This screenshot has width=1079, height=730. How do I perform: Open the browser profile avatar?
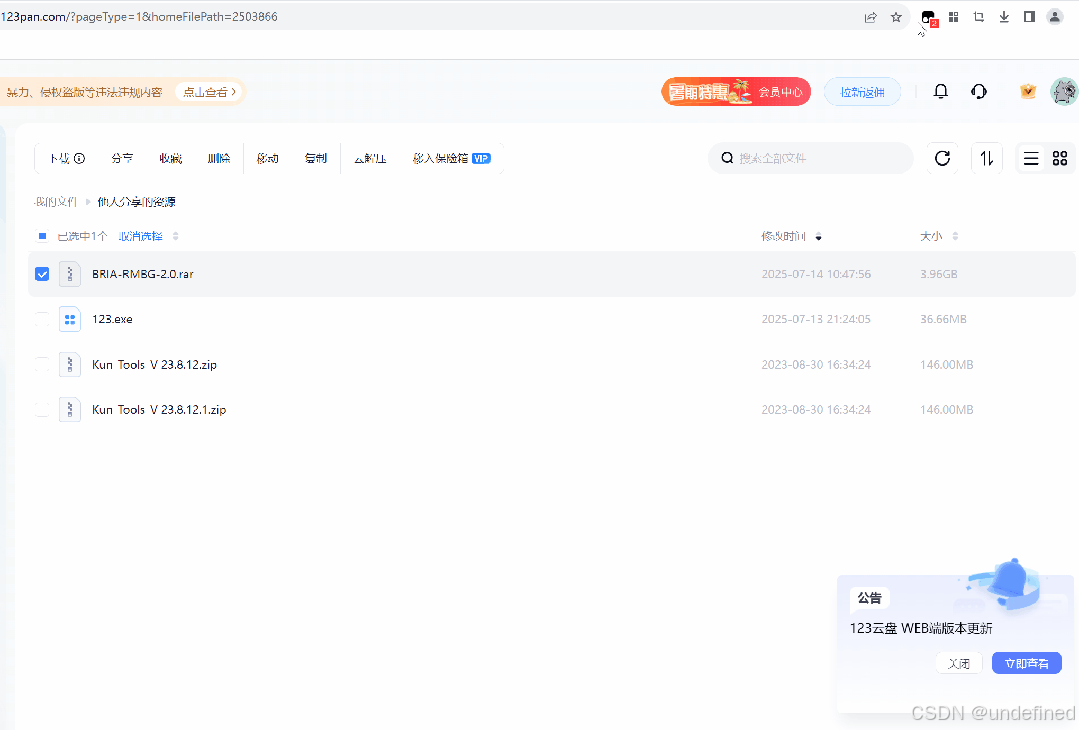tap(1054, 17)
